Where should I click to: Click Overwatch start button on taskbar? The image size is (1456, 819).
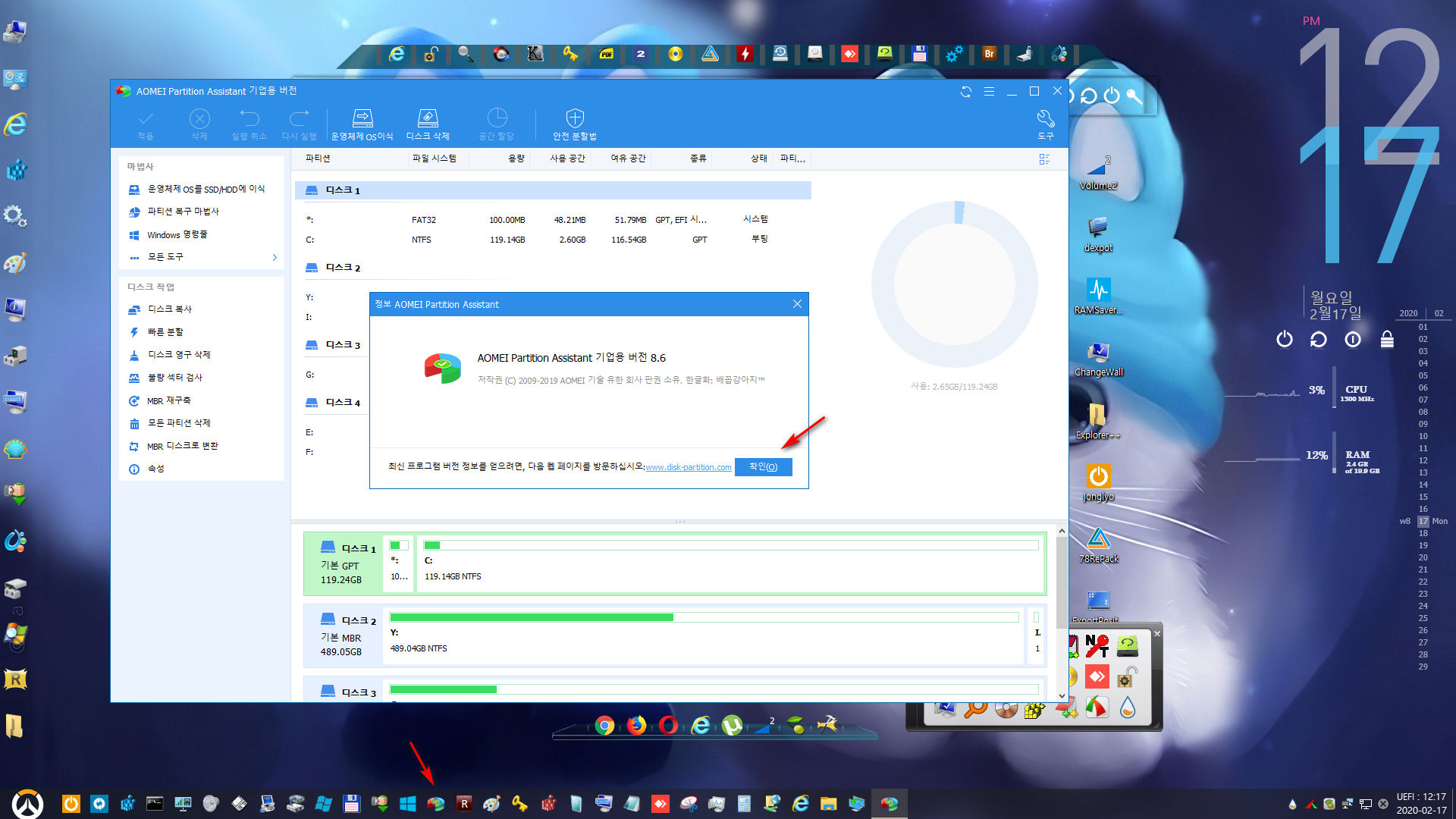28,804
